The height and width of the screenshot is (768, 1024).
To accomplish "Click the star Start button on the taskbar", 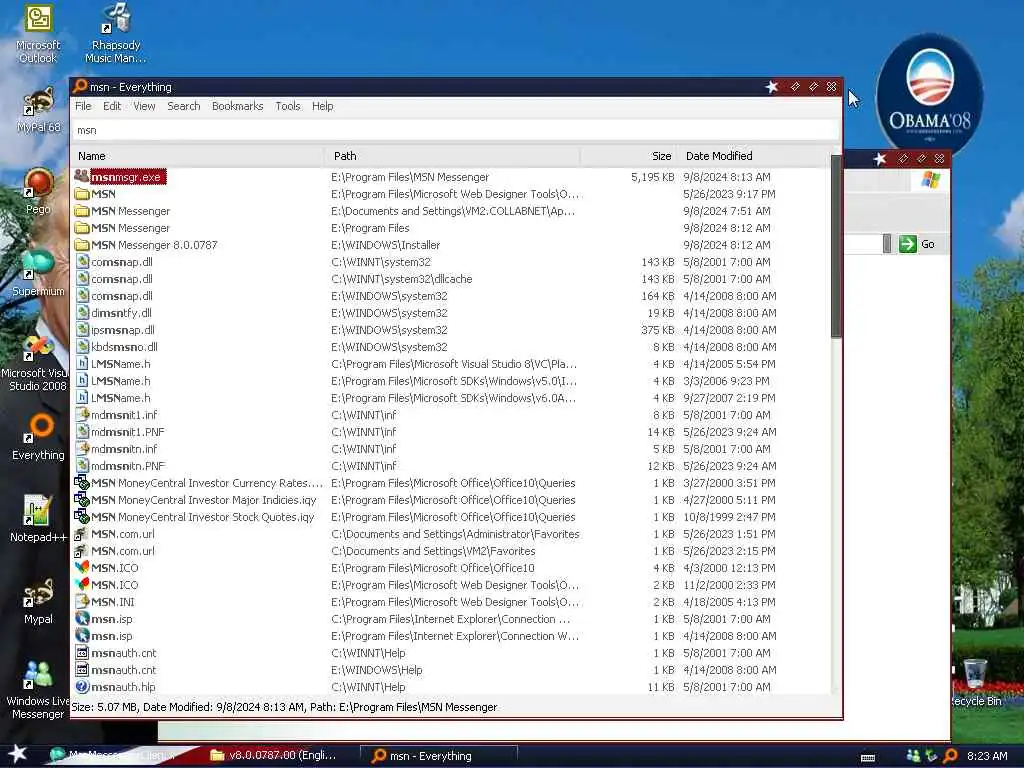I will tap(17, 754).
